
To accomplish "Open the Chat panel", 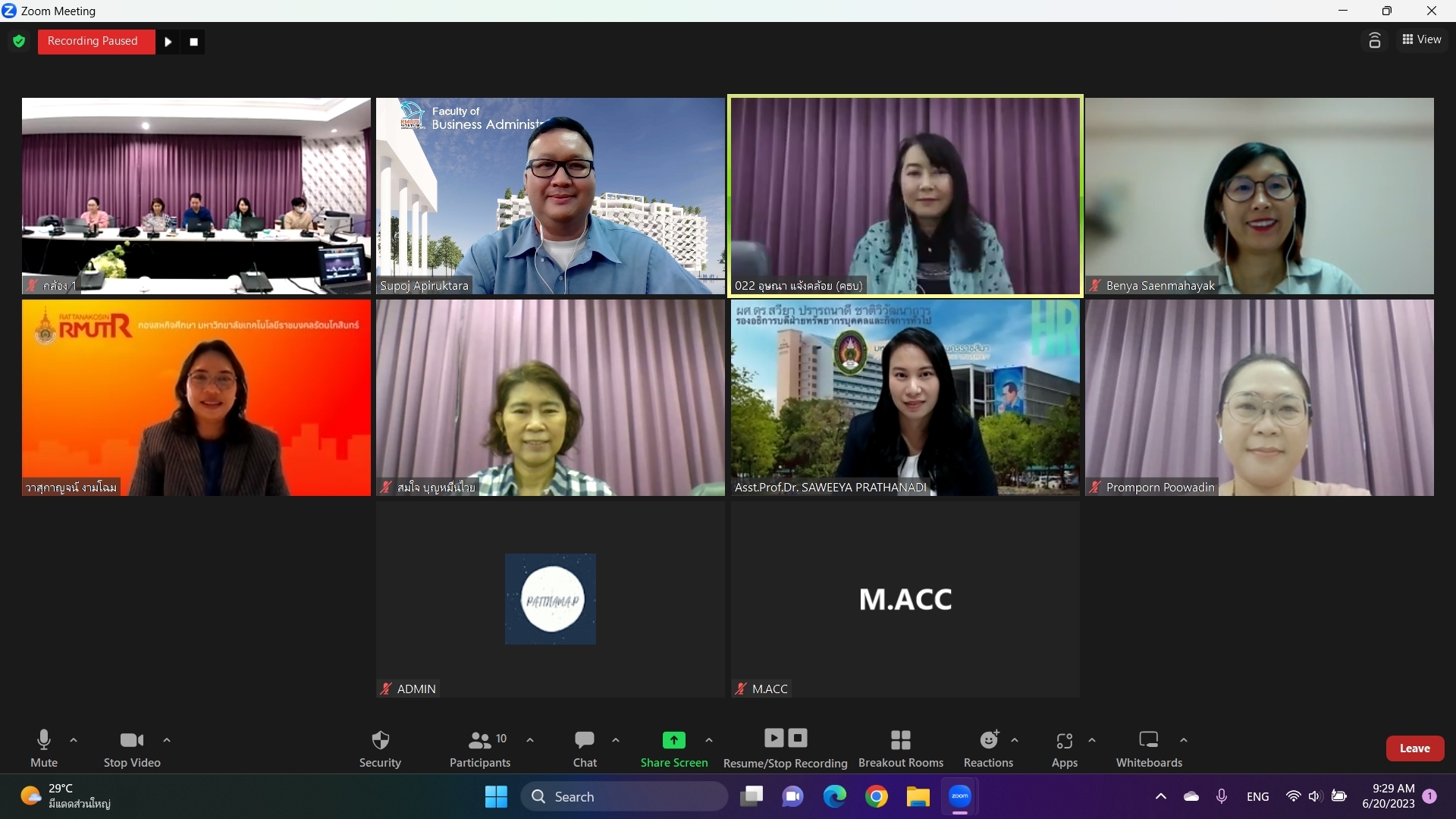I will pos(585,748).
